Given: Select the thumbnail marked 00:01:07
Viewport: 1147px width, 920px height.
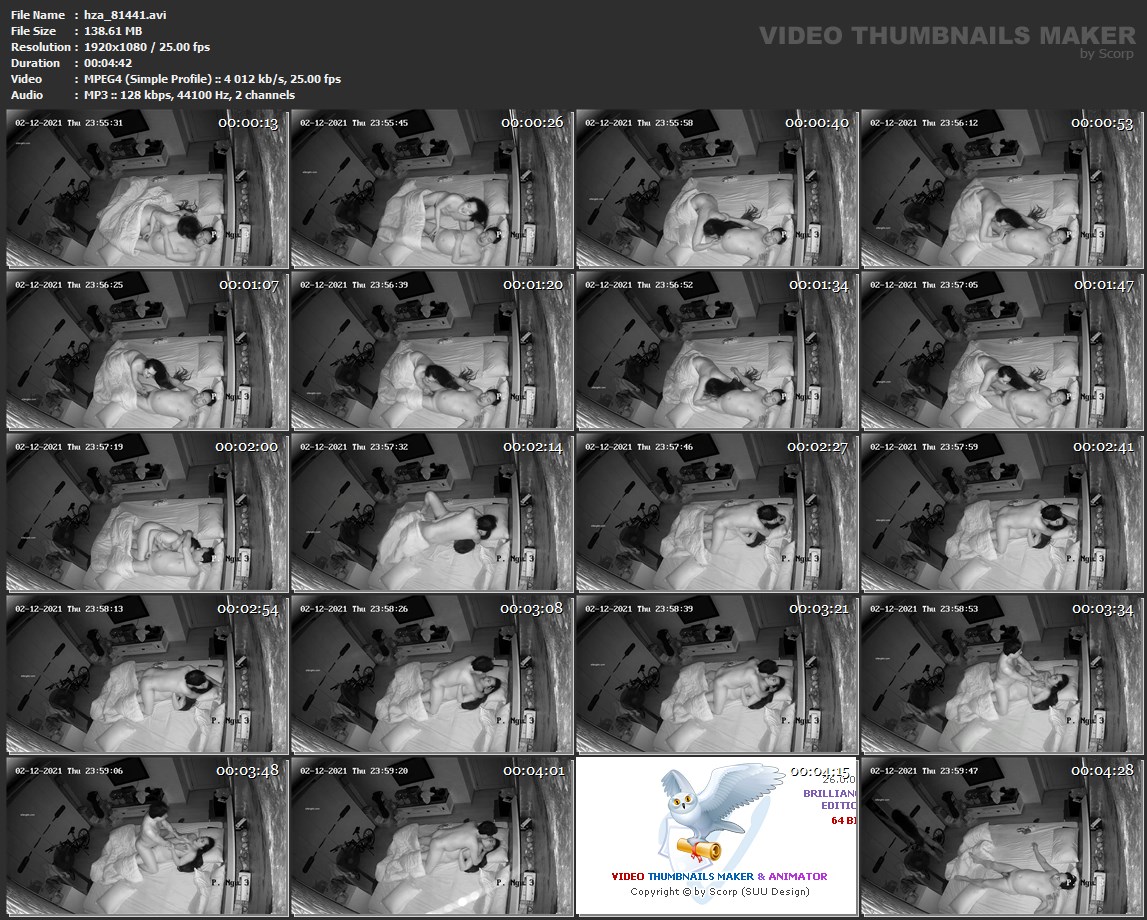Looking at the screenshot, I should 147,351.
